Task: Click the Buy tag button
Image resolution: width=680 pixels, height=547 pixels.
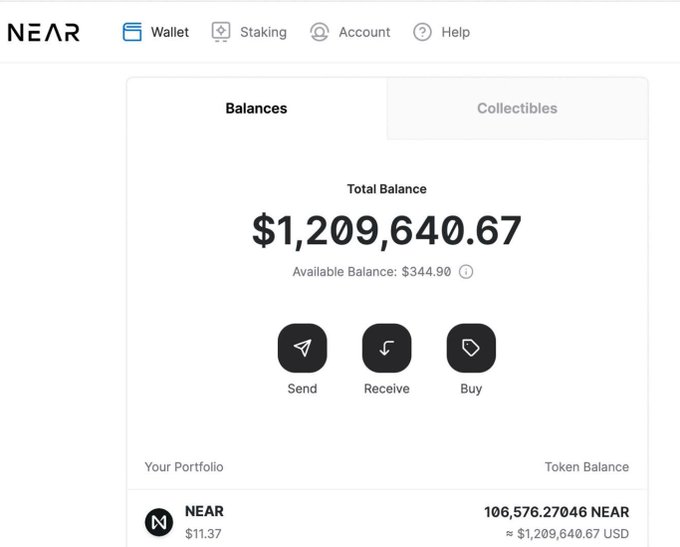Action: click(x=471, y=348)
